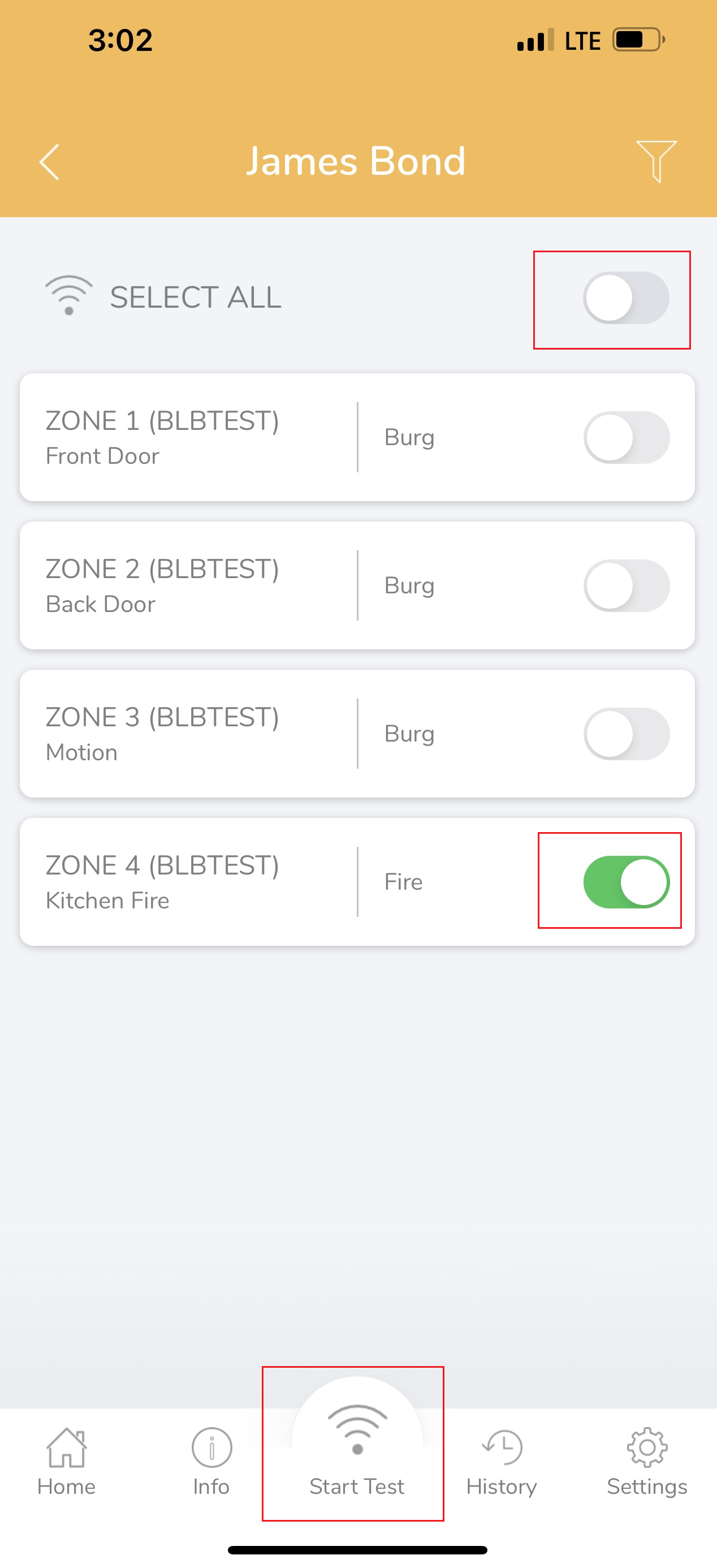
Task: Switch to the History tab label
Action: (502, 1487)
